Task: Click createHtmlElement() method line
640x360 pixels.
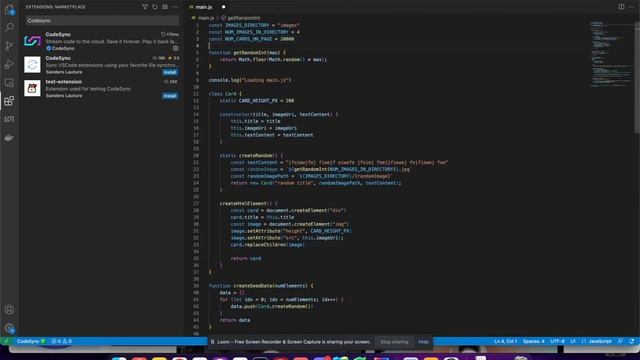Action: [x=249, y=203]
